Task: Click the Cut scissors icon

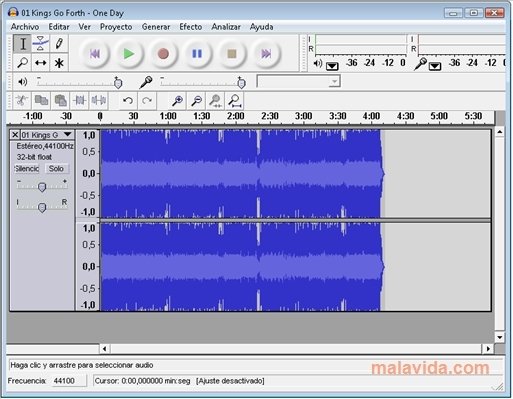Action: point(22,100)
